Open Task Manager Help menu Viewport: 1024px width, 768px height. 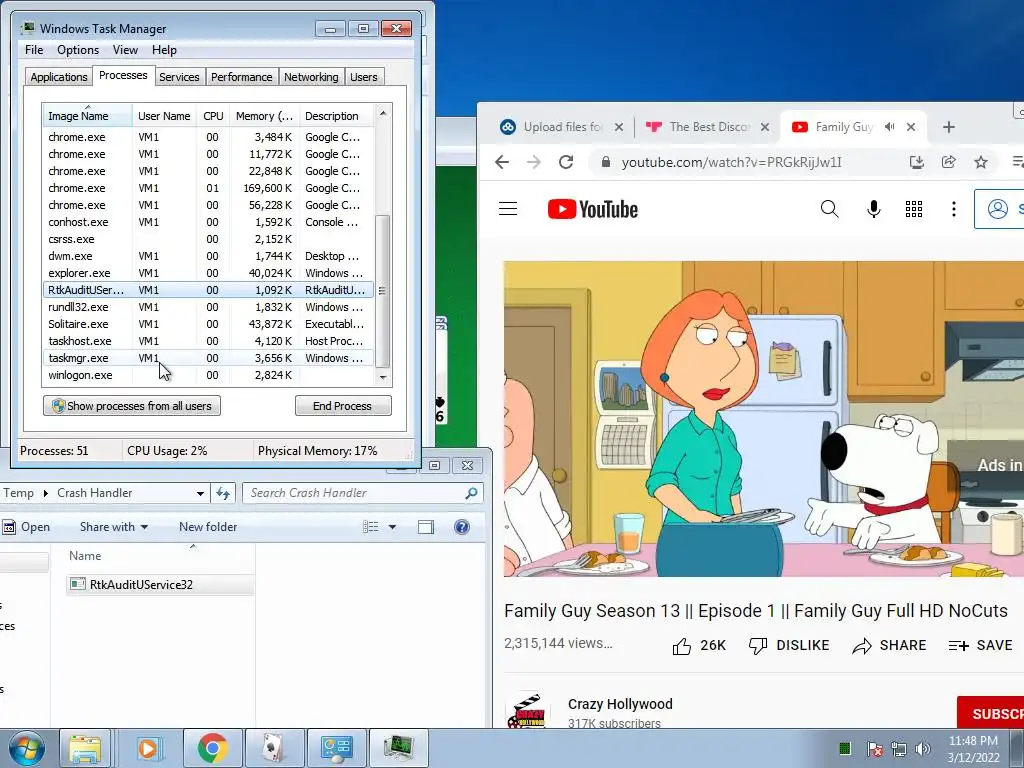point(164,50)
